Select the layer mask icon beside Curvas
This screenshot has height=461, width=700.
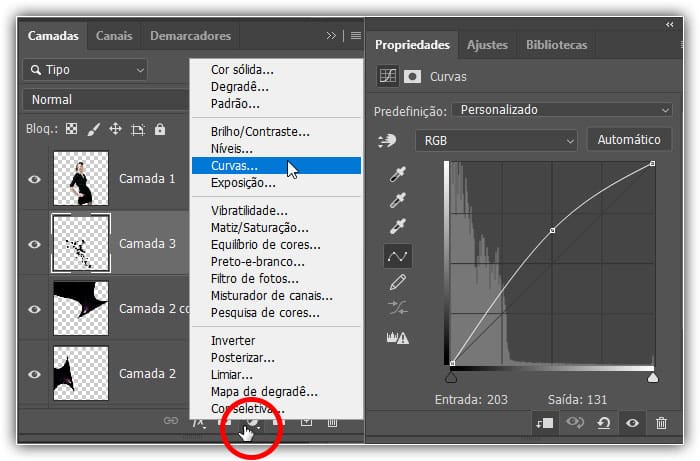click(x=412, y=77)
